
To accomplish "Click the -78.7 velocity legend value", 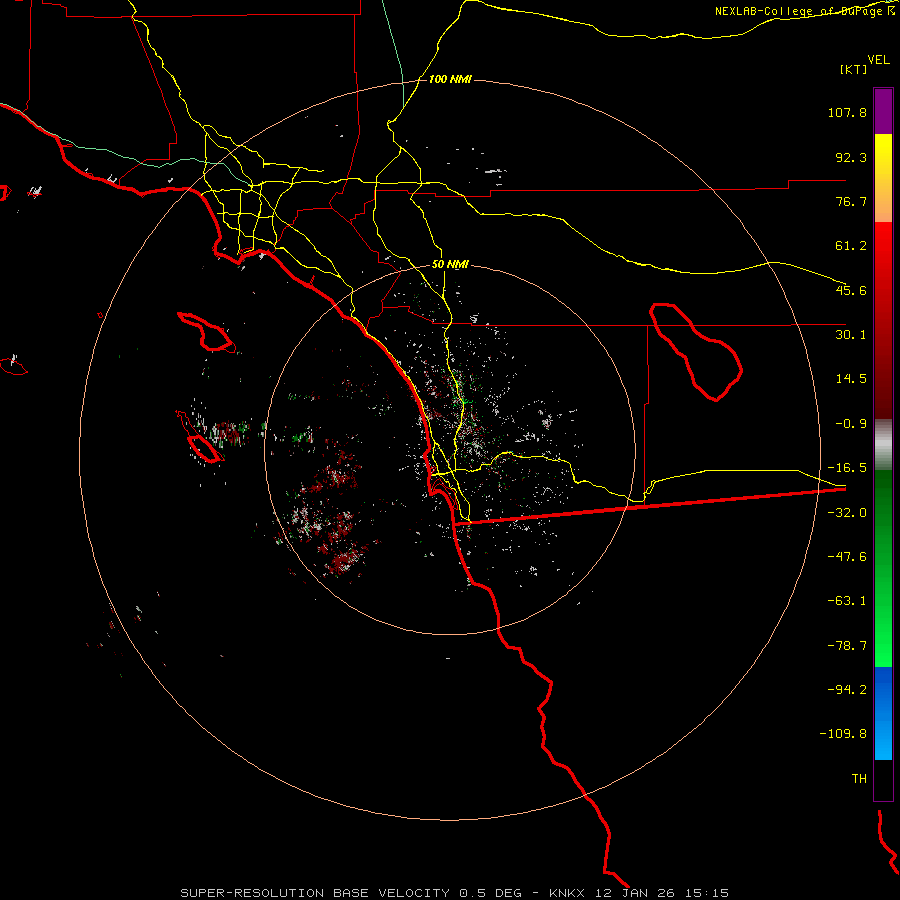I will pyautogui.click(x=847, y=646).
